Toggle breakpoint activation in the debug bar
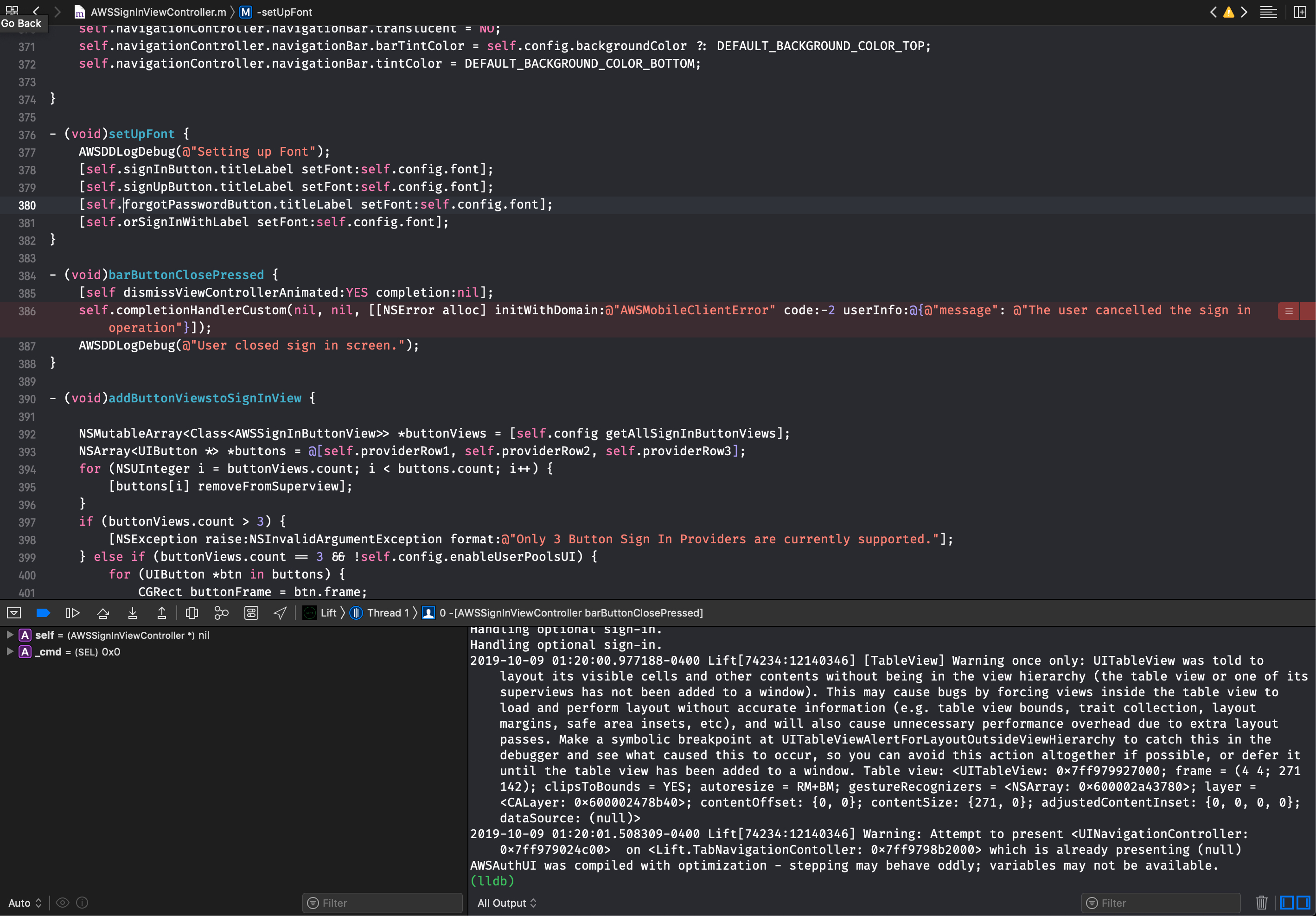This screenshot has width=1316, height=916. tap(43, 612)
